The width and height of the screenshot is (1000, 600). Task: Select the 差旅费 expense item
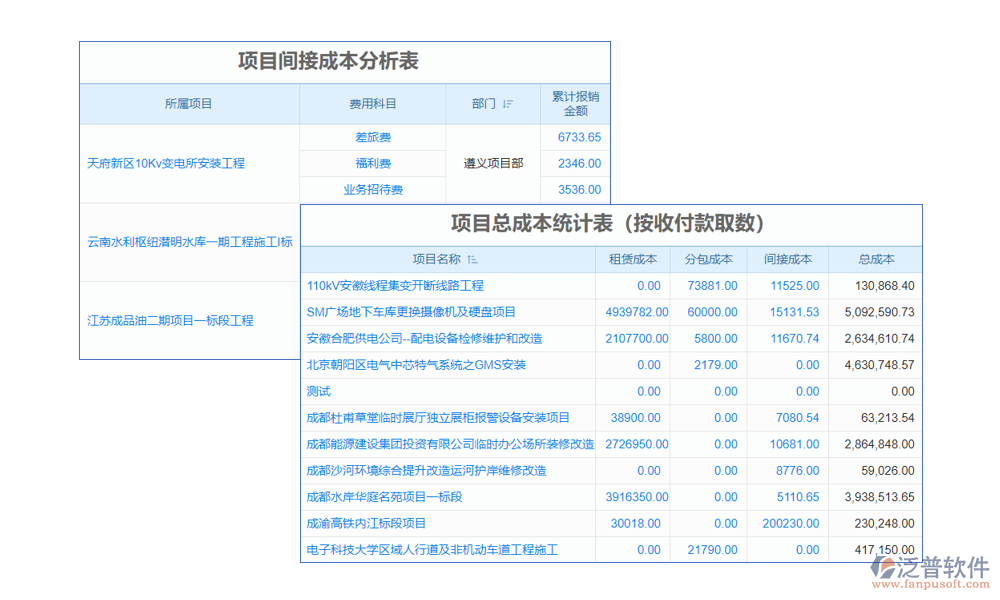click(x=372, y=137)
